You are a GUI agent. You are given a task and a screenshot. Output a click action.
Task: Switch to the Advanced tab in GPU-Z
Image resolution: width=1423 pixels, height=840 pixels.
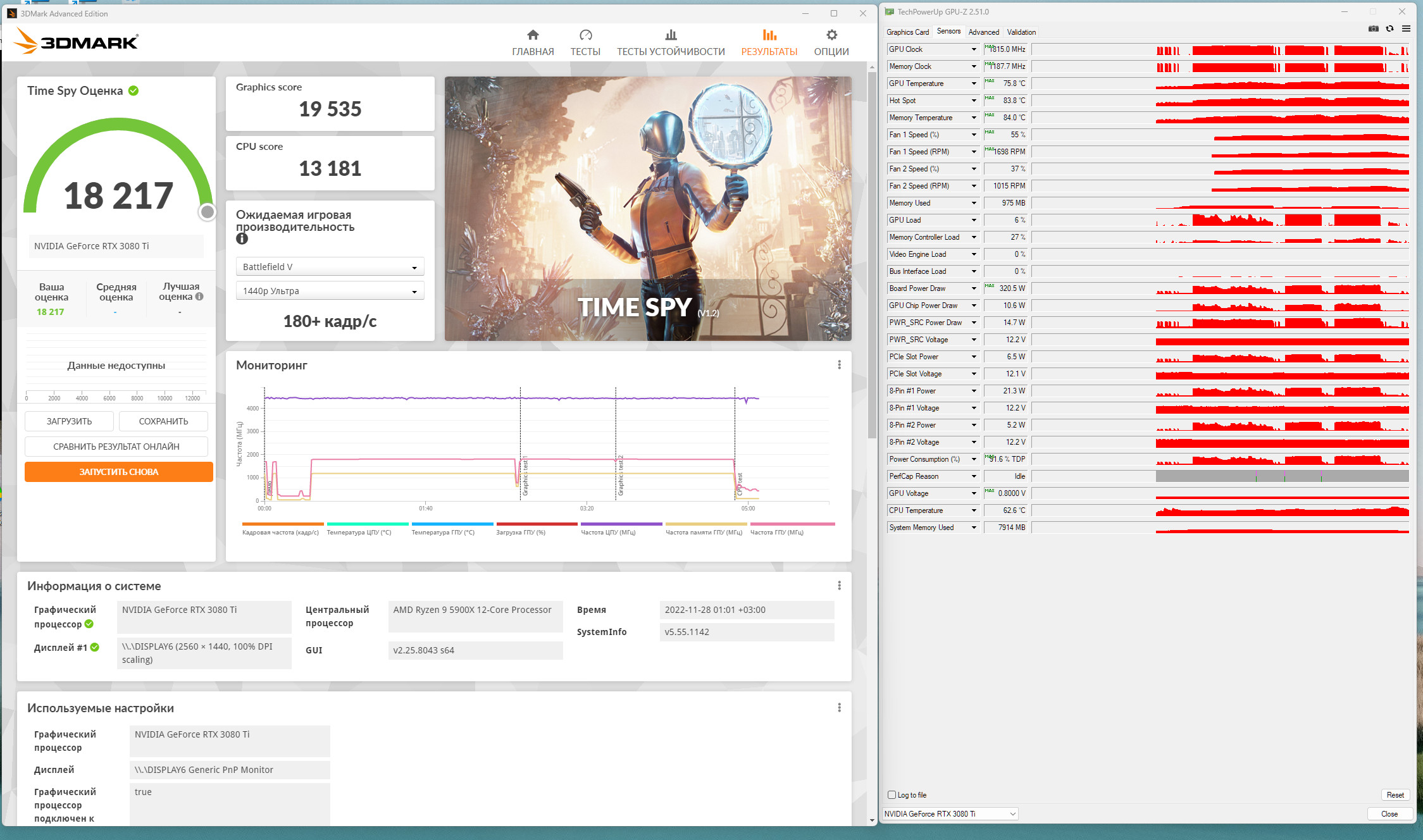pyautogui.click(x=983, y=32)
